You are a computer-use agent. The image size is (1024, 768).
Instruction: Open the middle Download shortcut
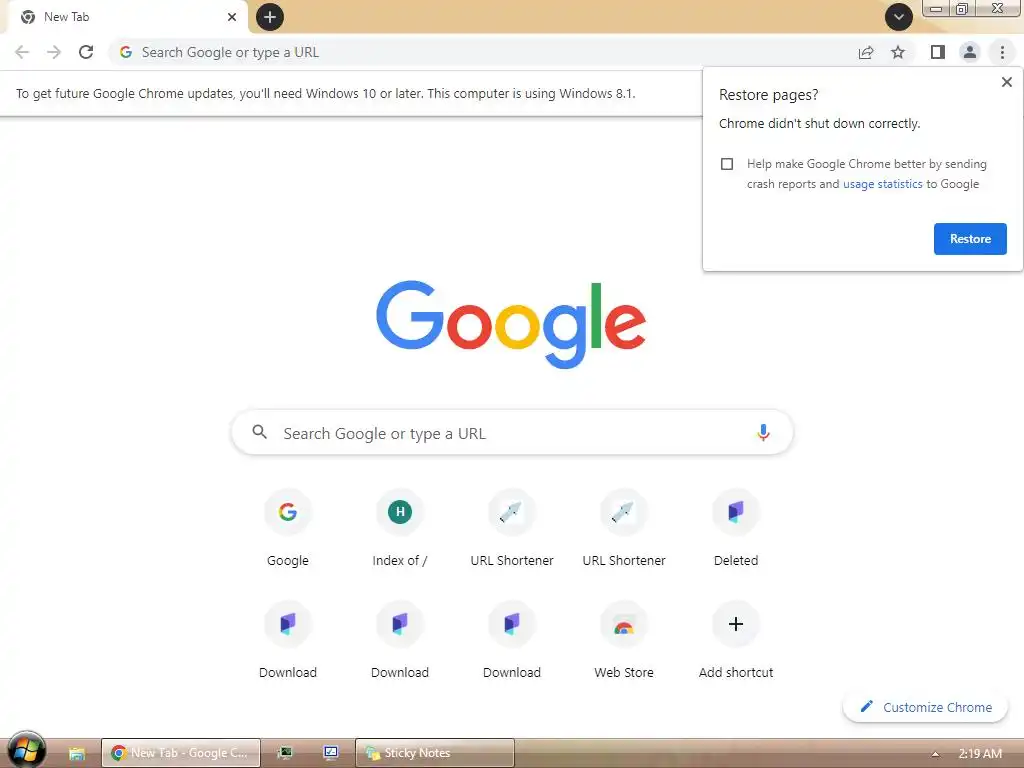click(400, 641)
